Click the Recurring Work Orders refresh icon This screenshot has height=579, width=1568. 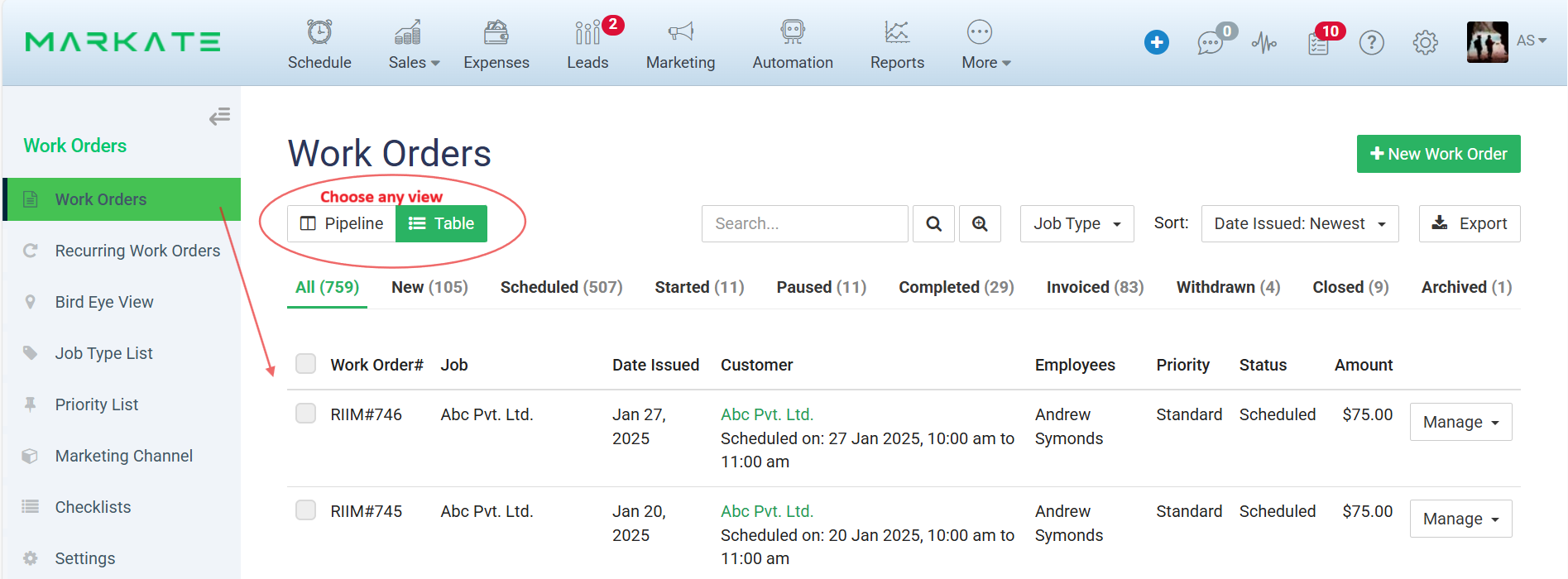click(31, 251)
